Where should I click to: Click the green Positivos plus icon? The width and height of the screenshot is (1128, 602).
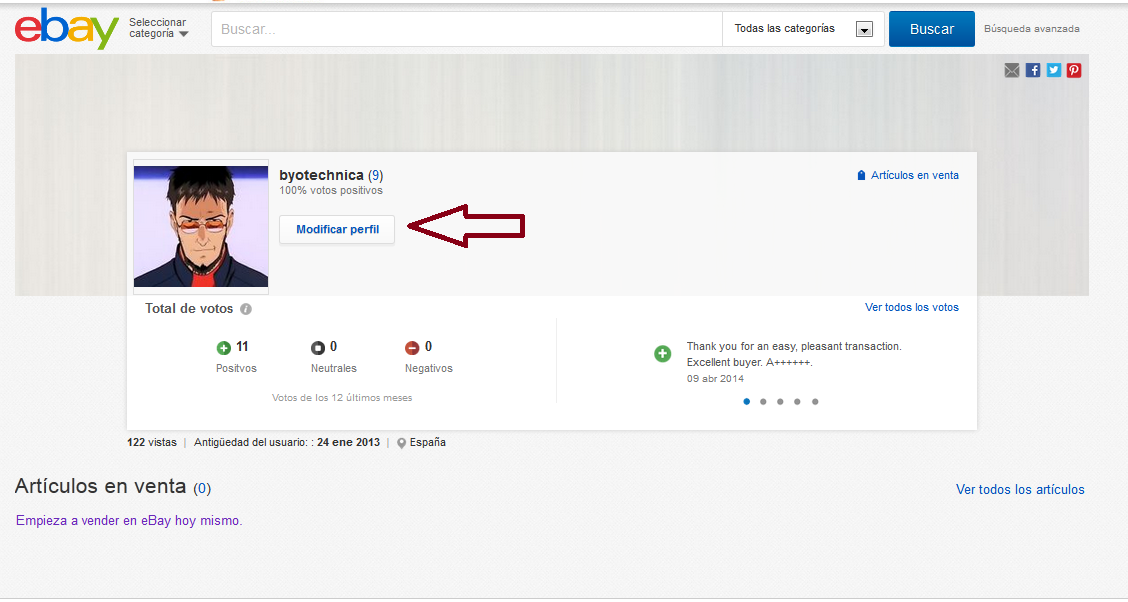click(224, 348)
